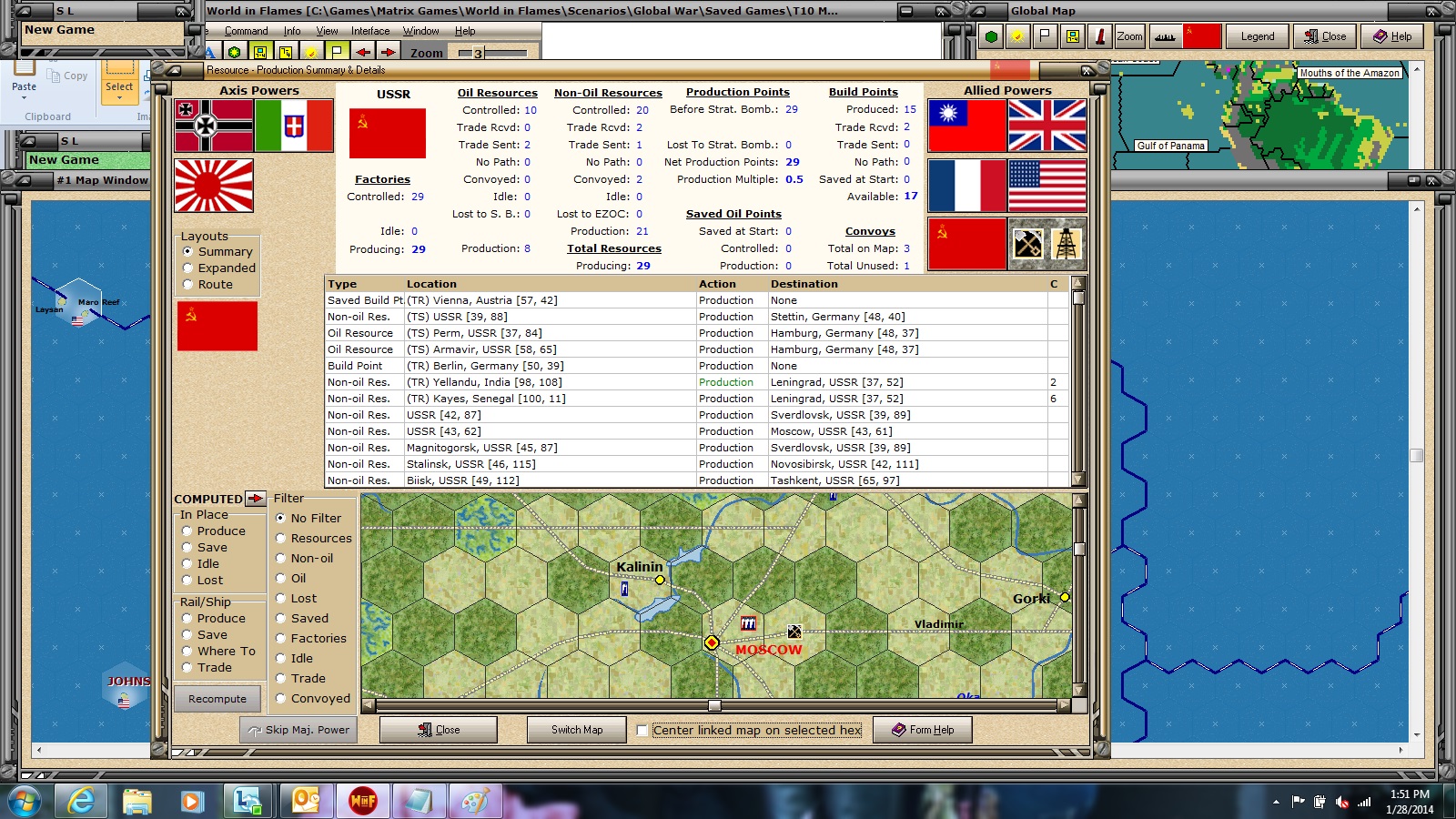This screenshot has width=1456, height=819.
Task: Select the Japanese rising sun flag
Action: tap(214, 186)
